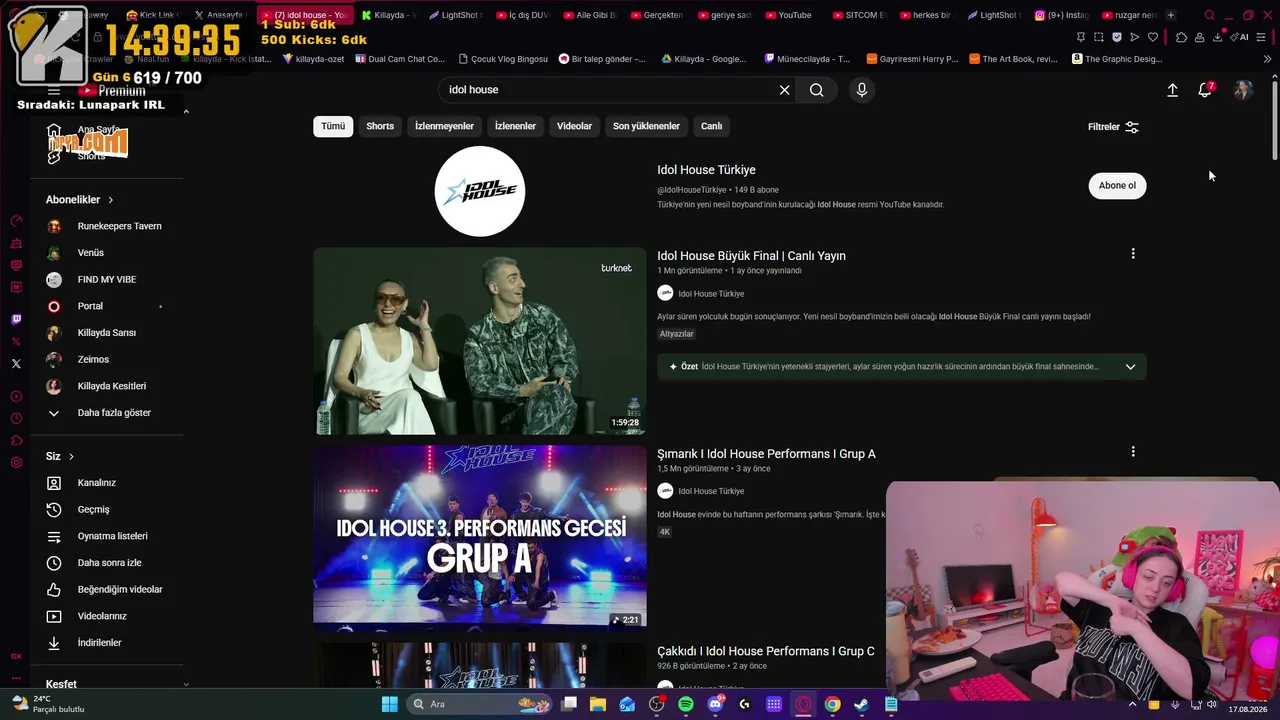Open 'Çakkıdı I Idol House Performans I Grup C' title
Viewport: 1280px width, 720px height.
click(x=765, y=651)
